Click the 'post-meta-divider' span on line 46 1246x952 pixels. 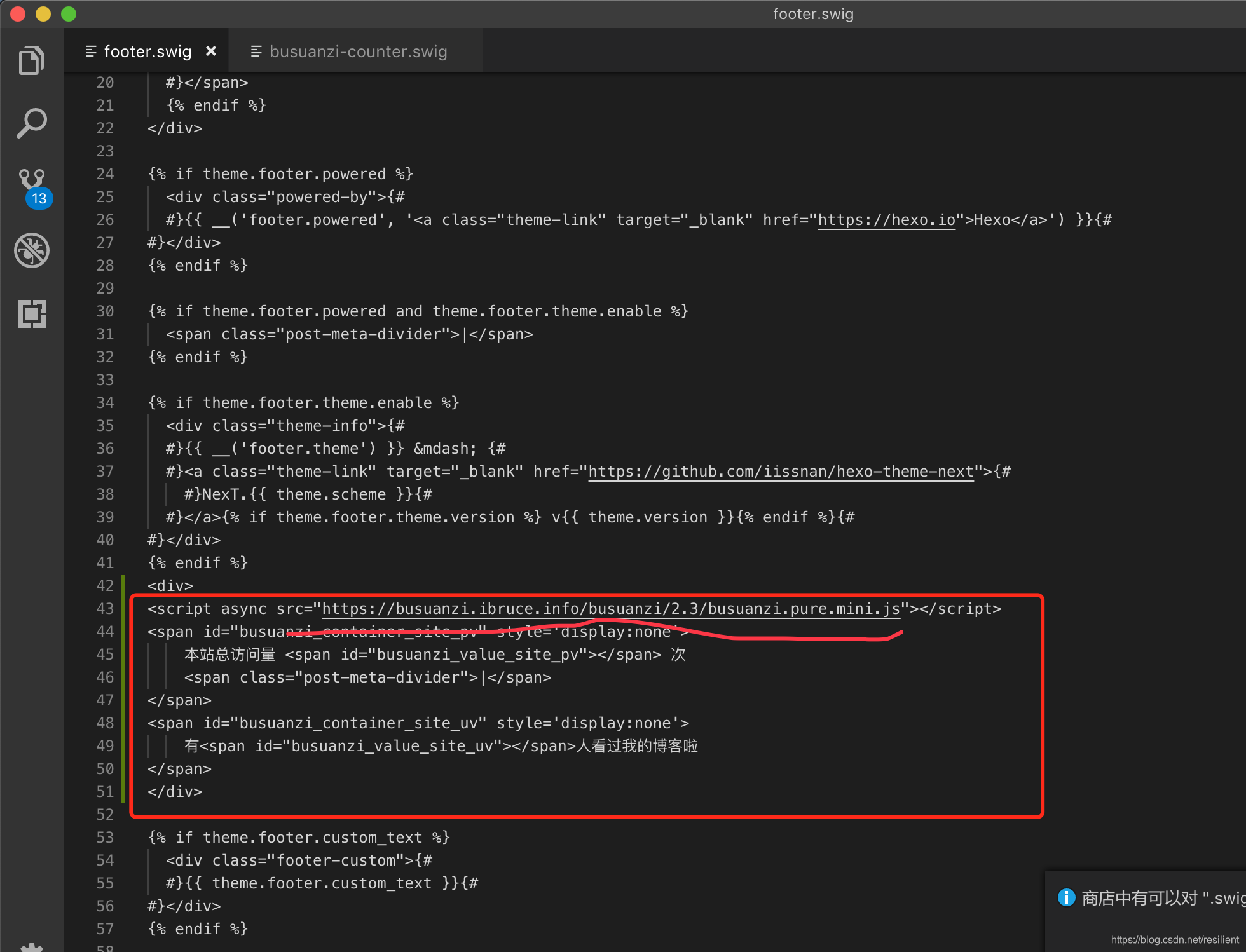pos(368,677)
